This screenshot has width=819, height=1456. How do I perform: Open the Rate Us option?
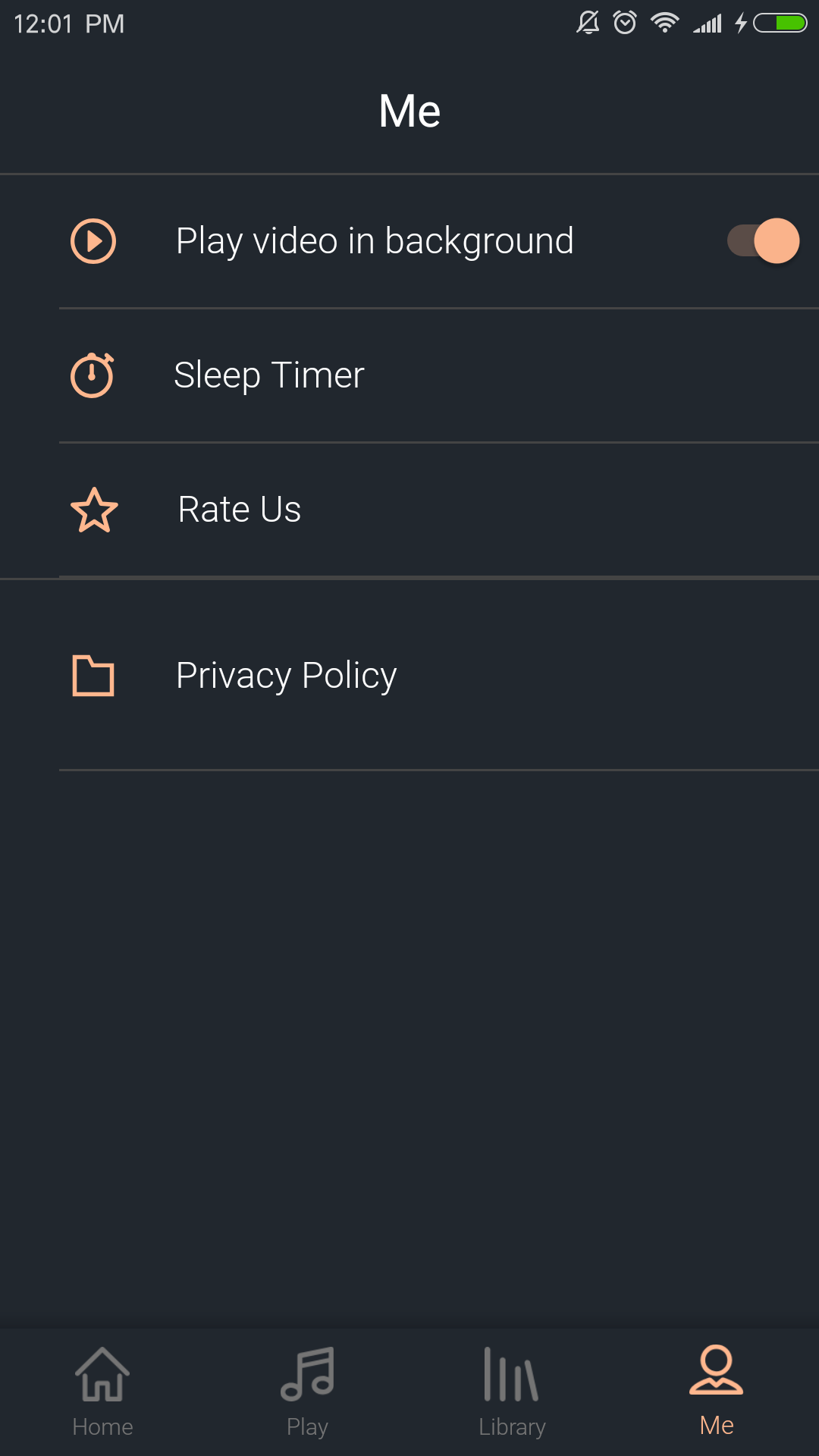click(x=240, y=510)
